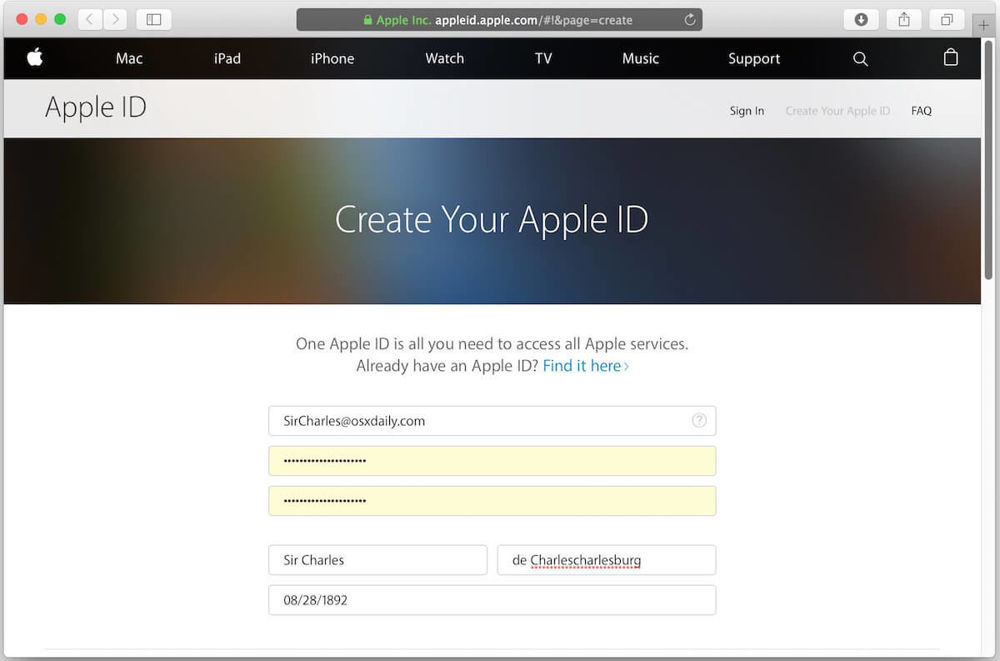
Task: Click the Apple logo in navigation
Action: pyautogui.click(x=35, y=57)
